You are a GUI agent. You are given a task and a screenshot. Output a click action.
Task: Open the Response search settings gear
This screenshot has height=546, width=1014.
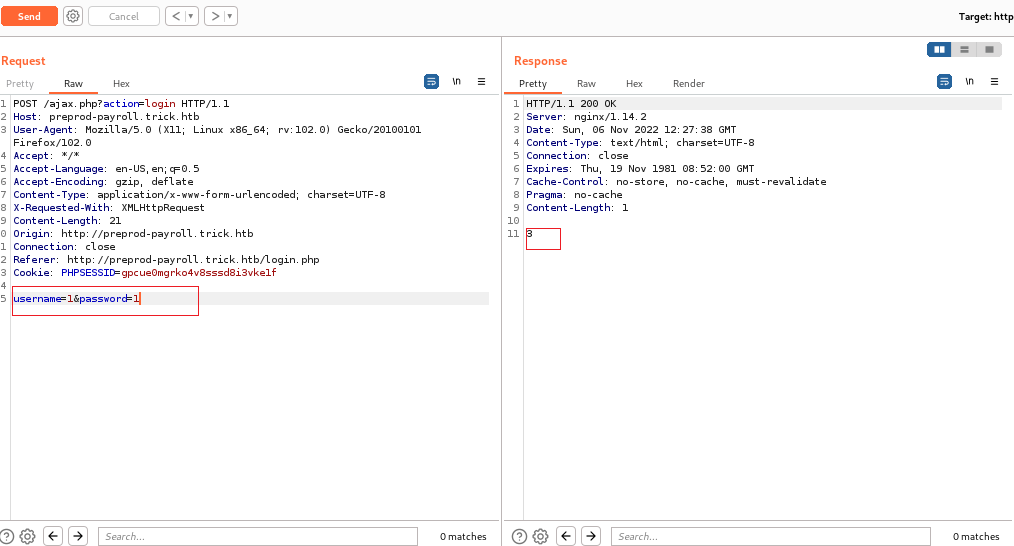541,536
